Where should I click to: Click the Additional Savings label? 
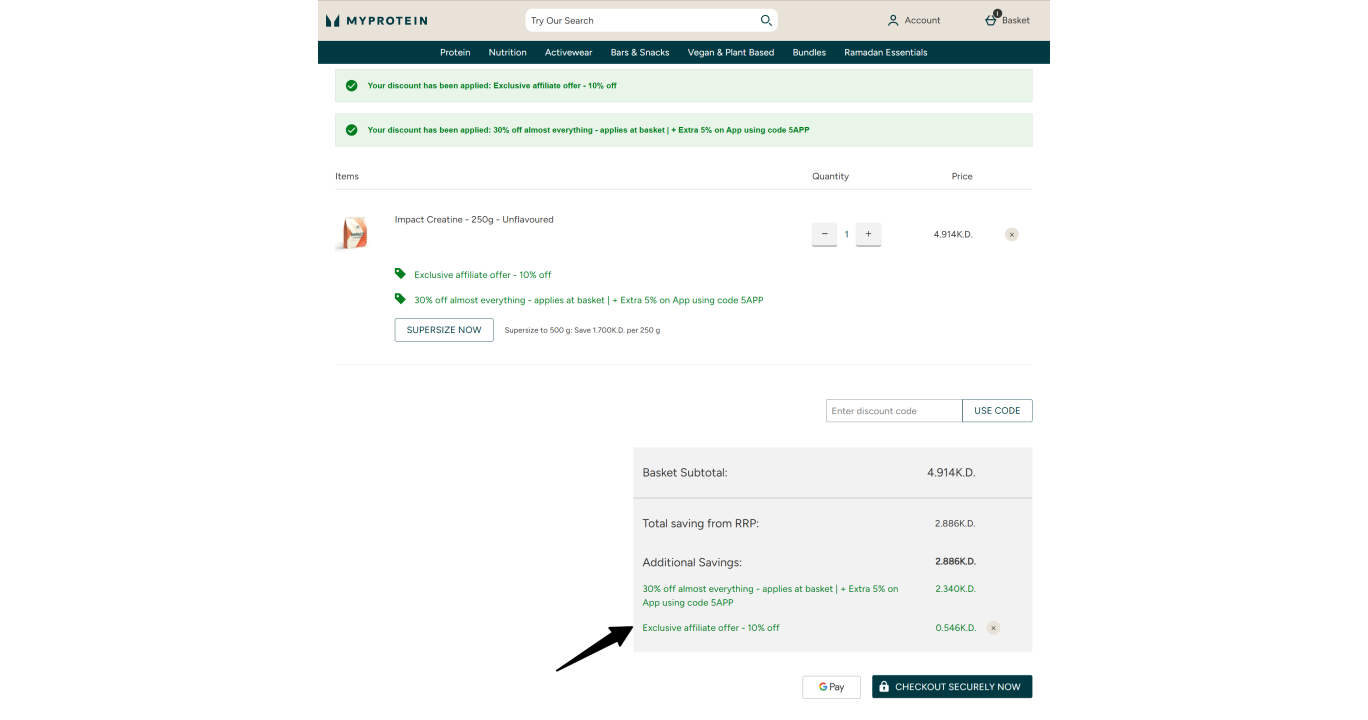point(692,562)
